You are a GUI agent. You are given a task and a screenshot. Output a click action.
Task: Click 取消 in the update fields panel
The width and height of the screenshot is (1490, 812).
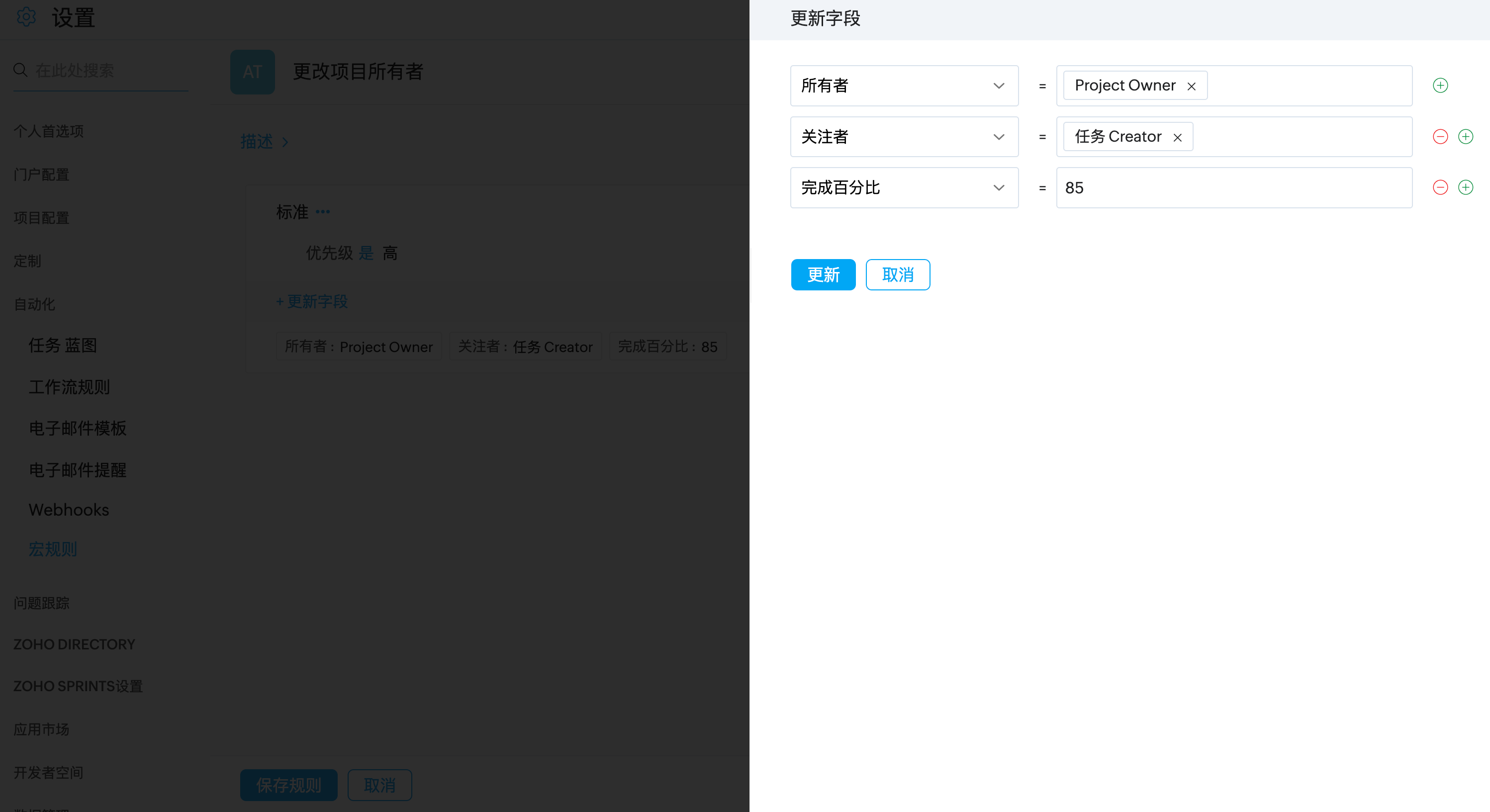click(x=897, y=274)
